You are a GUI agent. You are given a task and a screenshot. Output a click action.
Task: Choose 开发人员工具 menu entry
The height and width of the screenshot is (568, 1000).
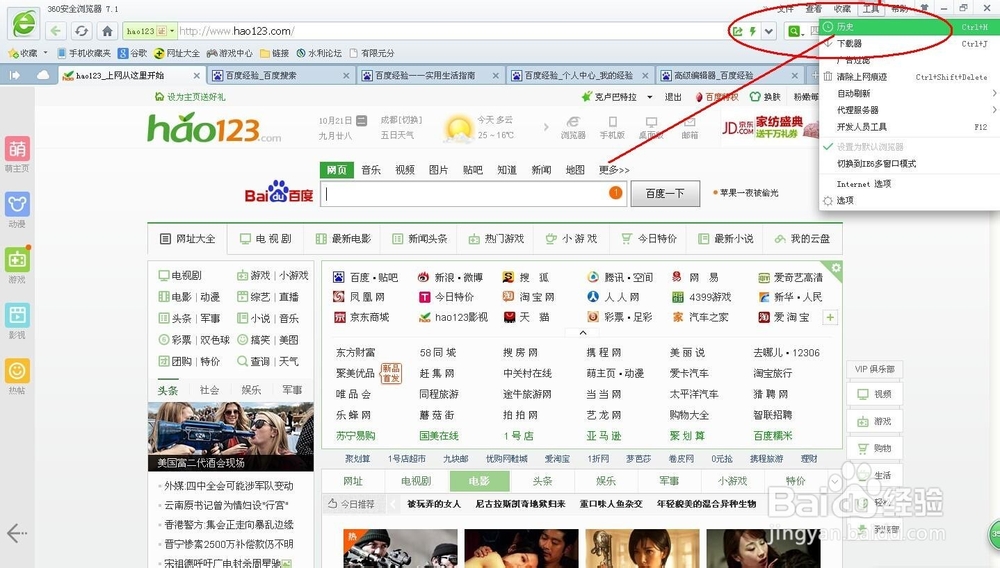909,126
